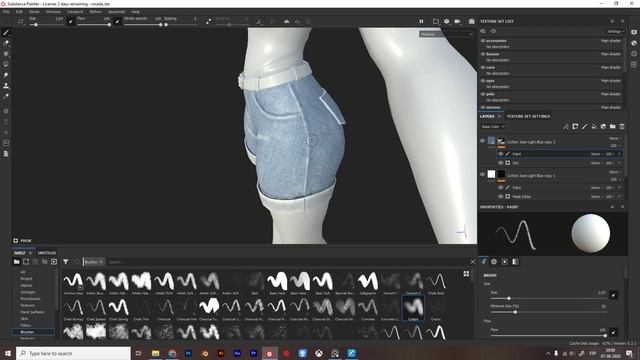Open blend mode dropdown of second Cotton Jean layer
Viewport: 640px width, 360px height.
[615, 172]
